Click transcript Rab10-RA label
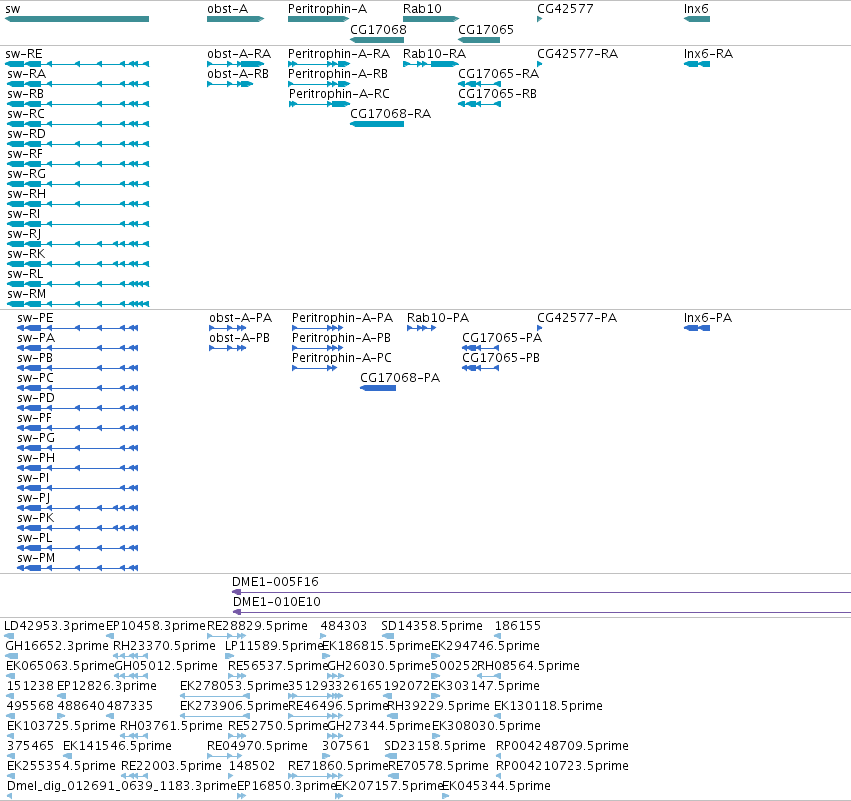851x801 pixels. [434, 54]
